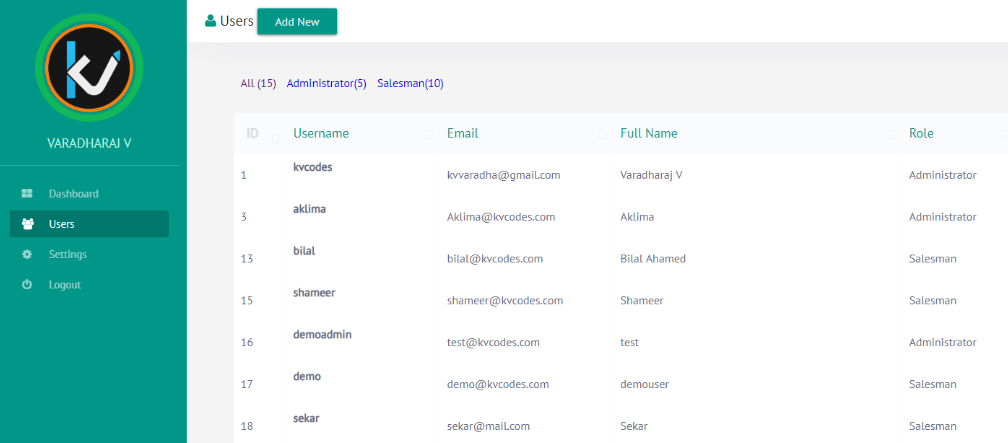Click the user icon beside Users heading
This screenshot has height=443, width=1008.
click(x=210, y=21)
